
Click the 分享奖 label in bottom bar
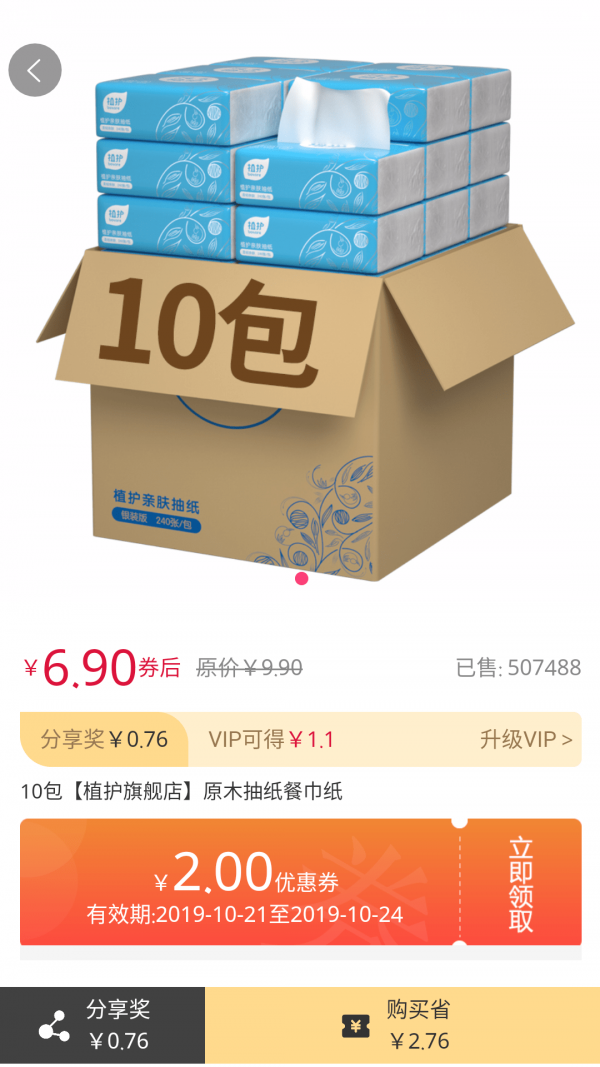118,1010
